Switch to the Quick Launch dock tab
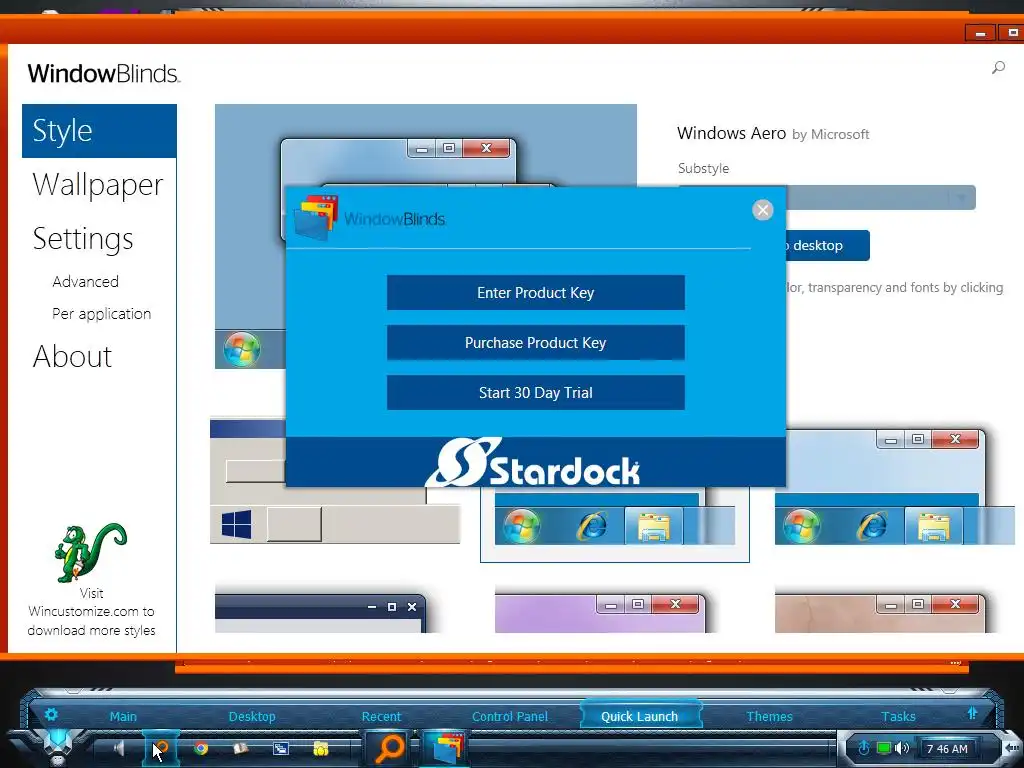Screen dimensions: 1024x768 point(639,716)
